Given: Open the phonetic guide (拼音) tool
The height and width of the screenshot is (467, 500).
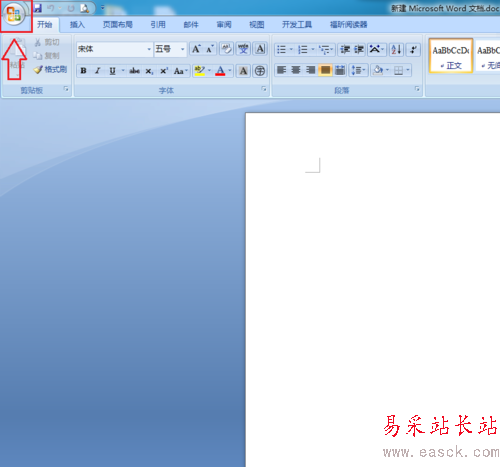Looking at the screenshot, I should click(x=243, y=49).
